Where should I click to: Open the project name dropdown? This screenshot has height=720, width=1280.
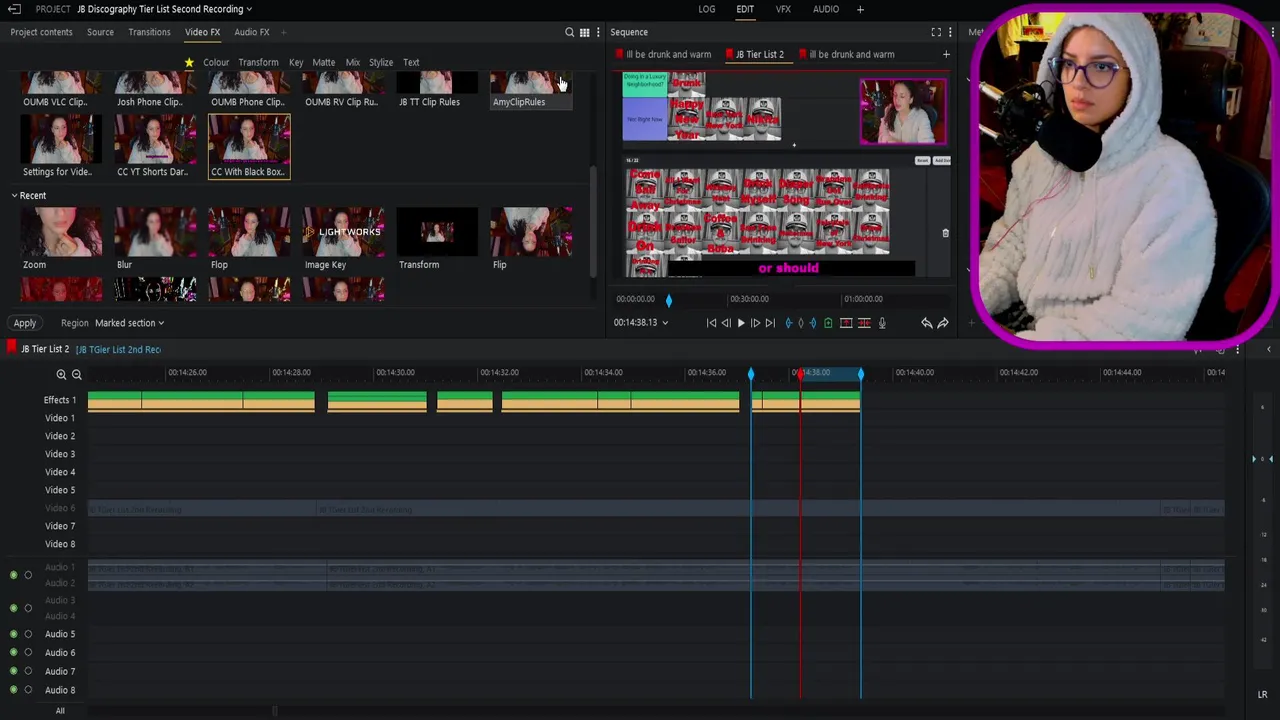tap(249, 9)
